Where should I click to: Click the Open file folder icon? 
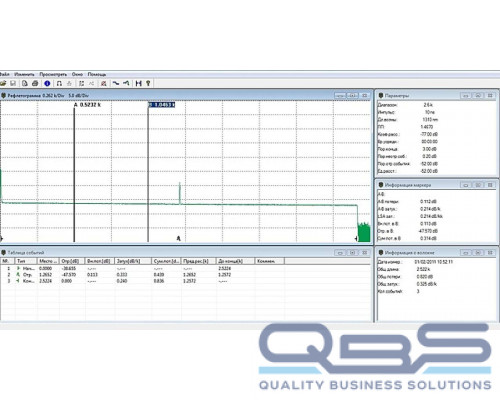point(3,83)
